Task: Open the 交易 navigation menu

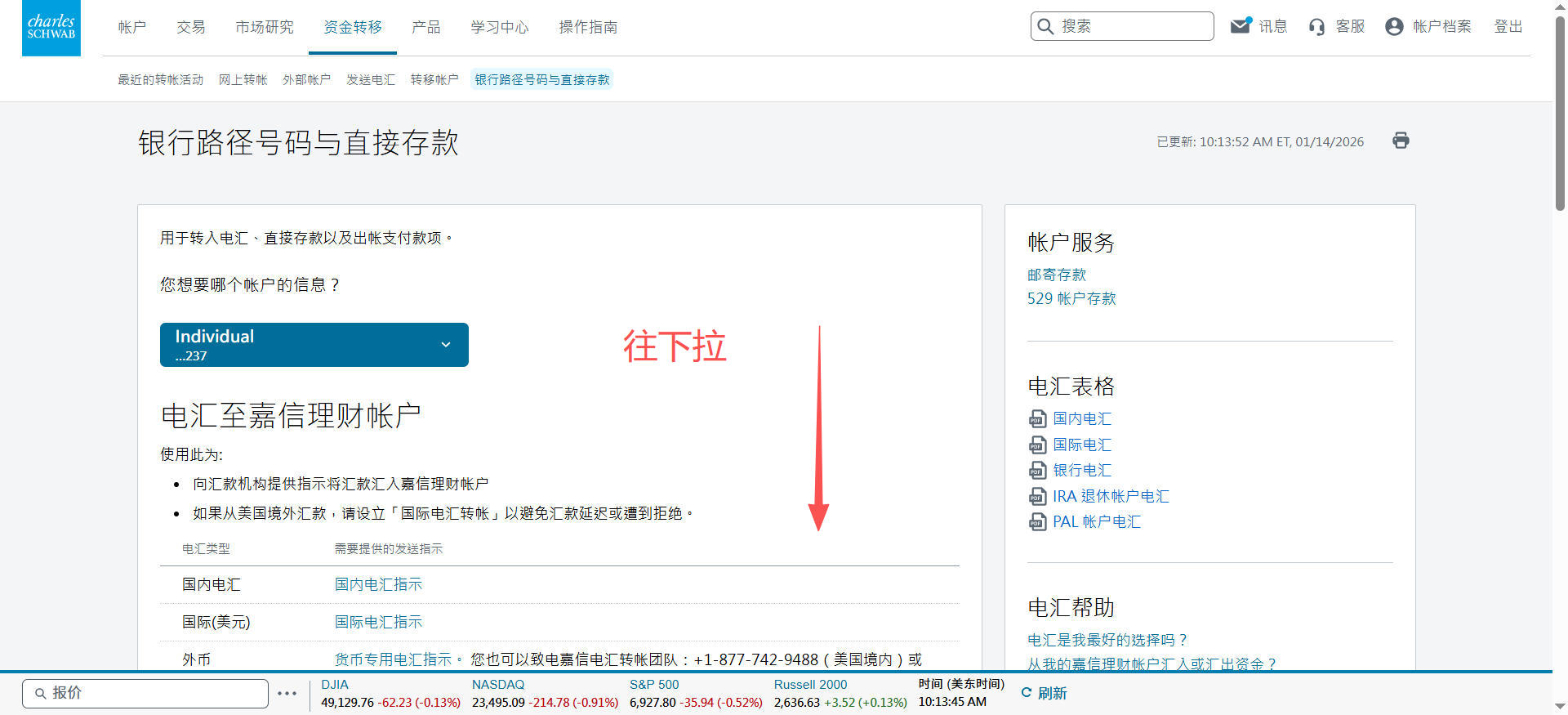Action: 190,27
